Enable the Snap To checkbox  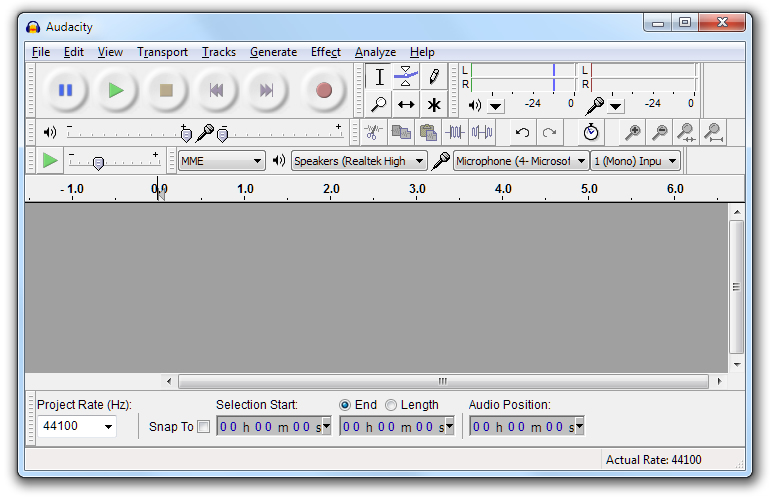point(203,427)
